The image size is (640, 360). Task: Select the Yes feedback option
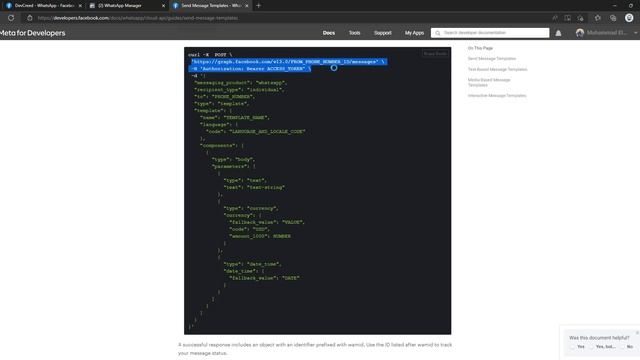click(578, 347)
